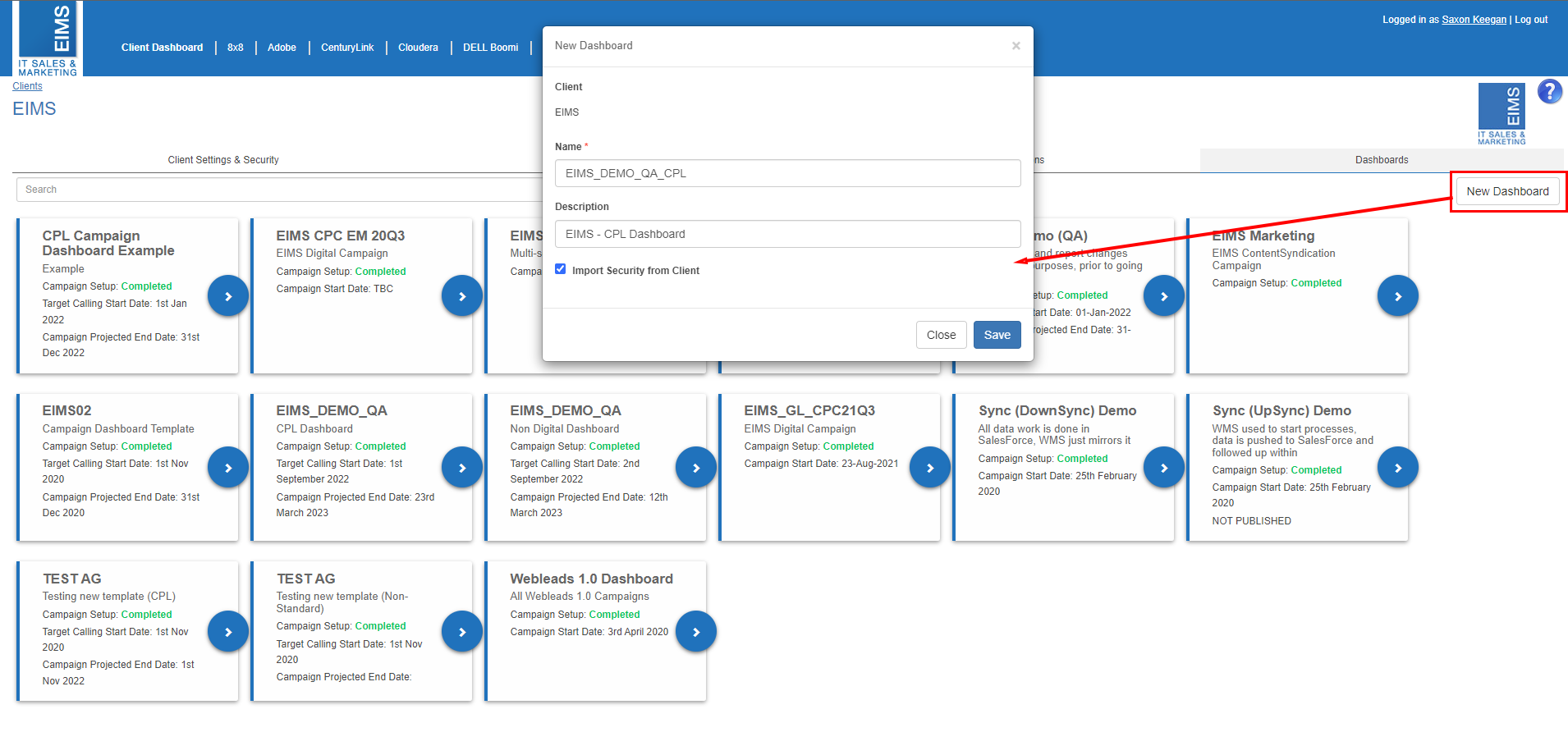
Task: Click the EIMS Marketing card title
Action: tap(1263, 236)
